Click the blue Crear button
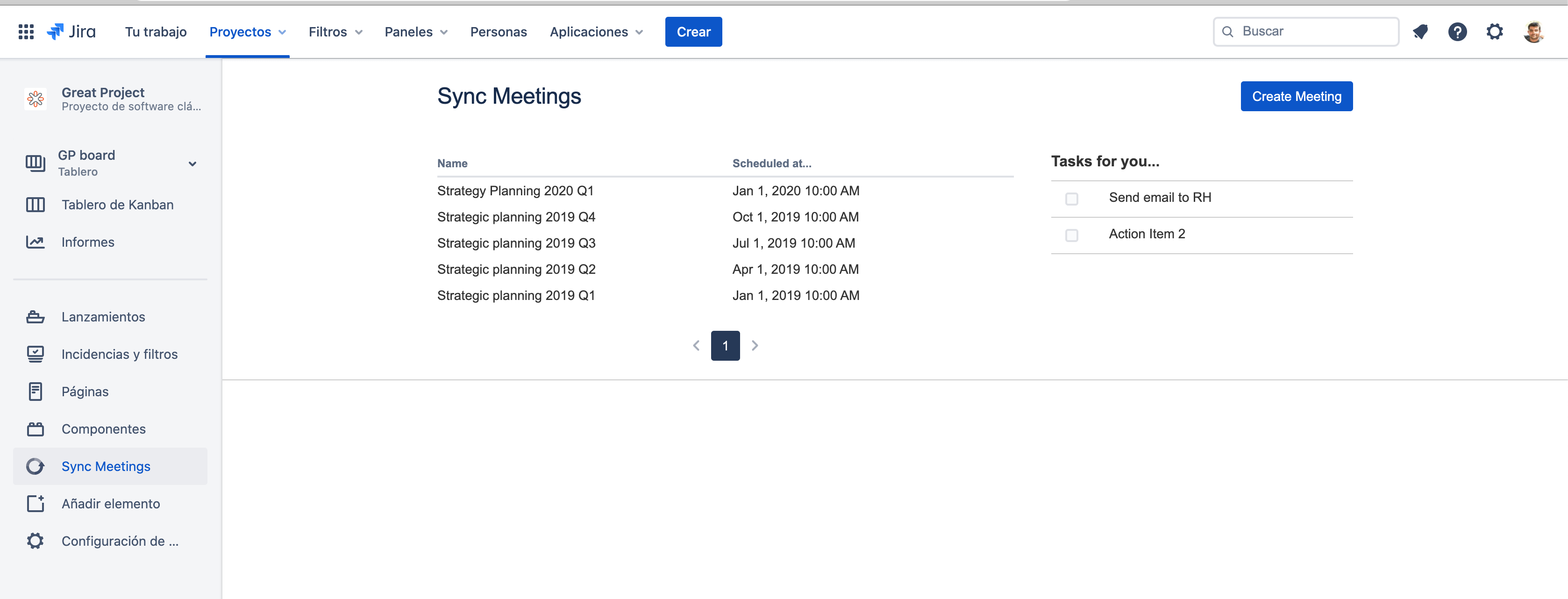Viewport: 1568px width, 599px height. (x=693, y=32)
